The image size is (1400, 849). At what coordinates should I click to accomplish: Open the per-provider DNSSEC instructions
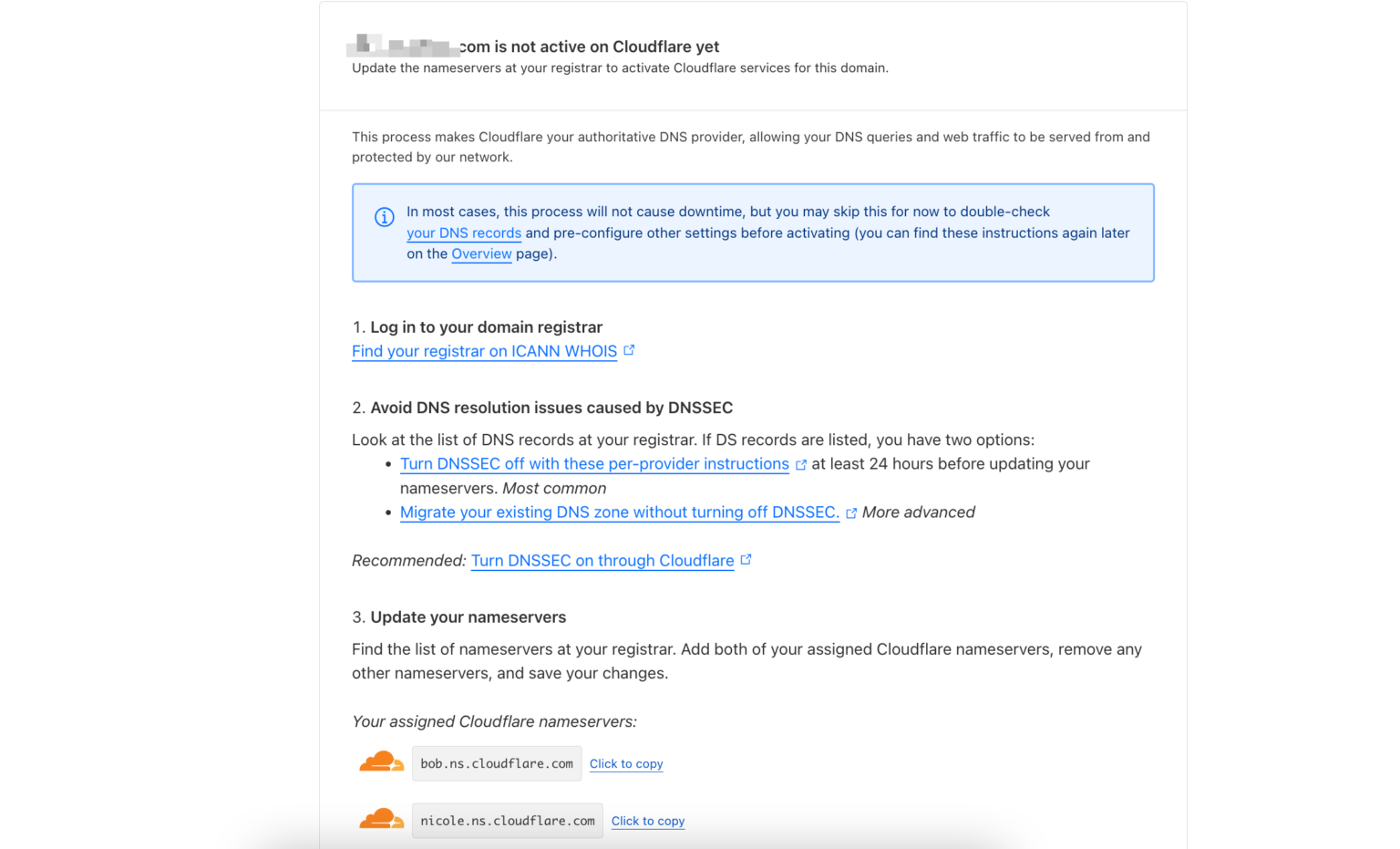coord(595,463)
